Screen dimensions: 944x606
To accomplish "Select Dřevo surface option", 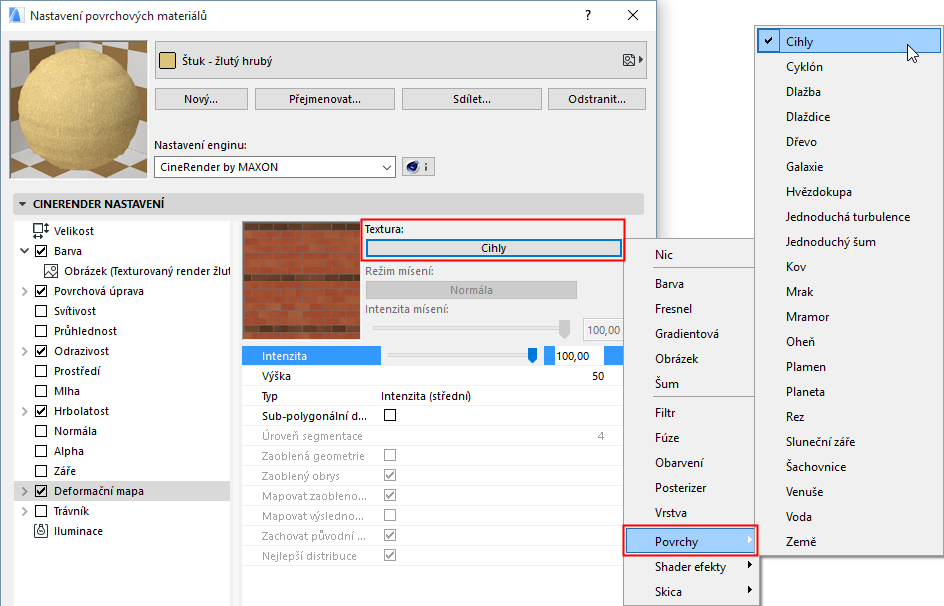I will point(801,142).
